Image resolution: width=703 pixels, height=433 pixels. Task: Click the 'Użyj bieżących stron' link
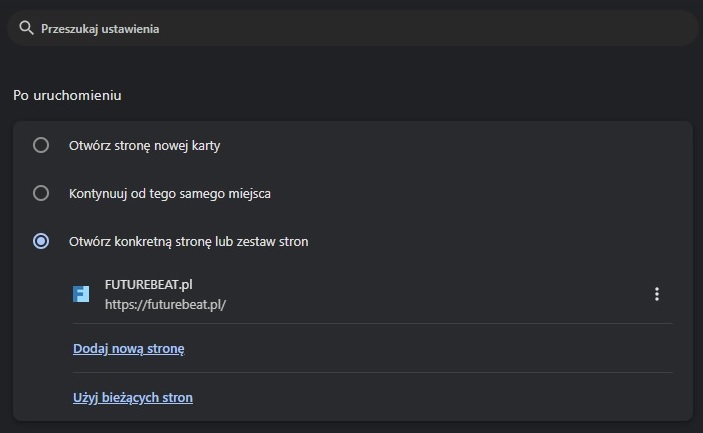point(133,397)
